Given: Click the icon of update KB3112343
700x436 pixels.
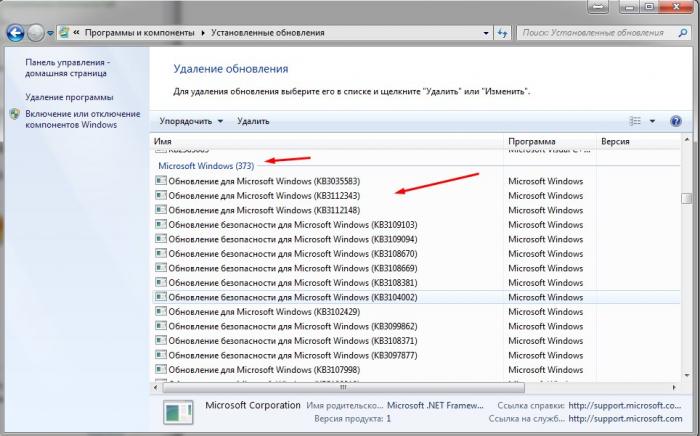Looking at the screenshot, I should (160, 196).
